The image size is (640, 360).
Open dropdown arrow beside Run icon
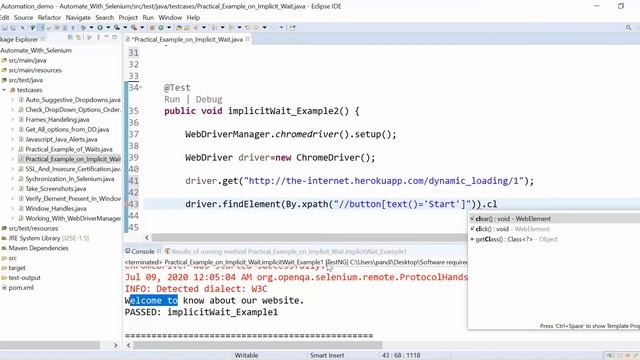(108, 28)
